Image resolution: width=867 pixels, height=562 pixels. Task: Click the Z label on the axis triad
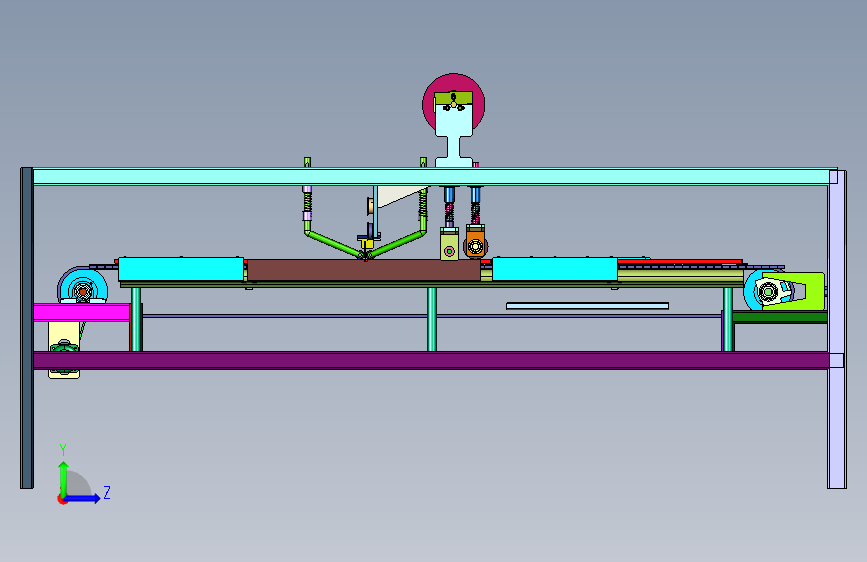coord(107,493)
